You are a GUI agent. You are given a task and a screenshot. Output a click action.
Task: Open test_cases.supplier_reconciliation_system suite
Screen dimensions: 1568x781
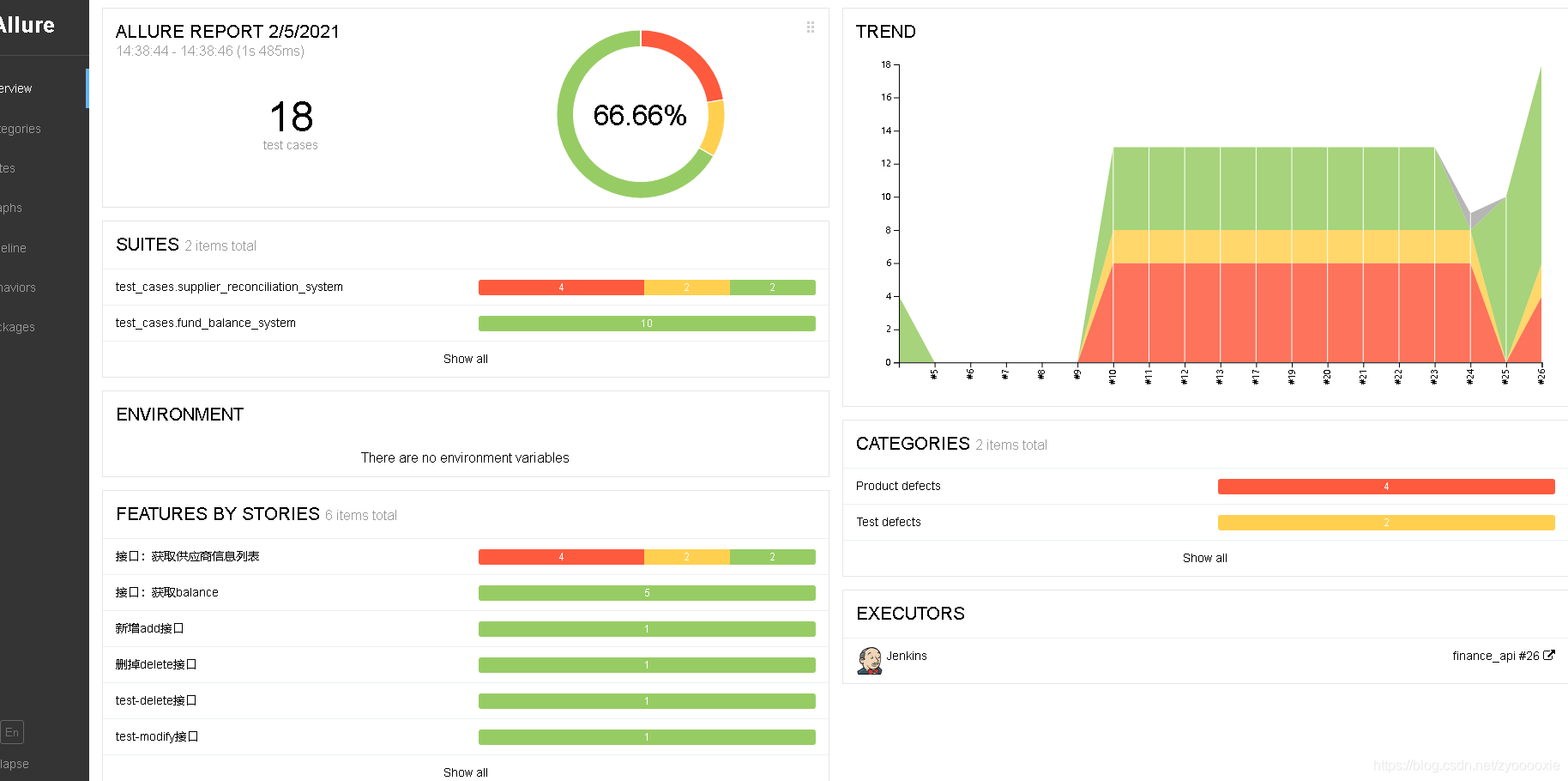(x=466, y=288)
